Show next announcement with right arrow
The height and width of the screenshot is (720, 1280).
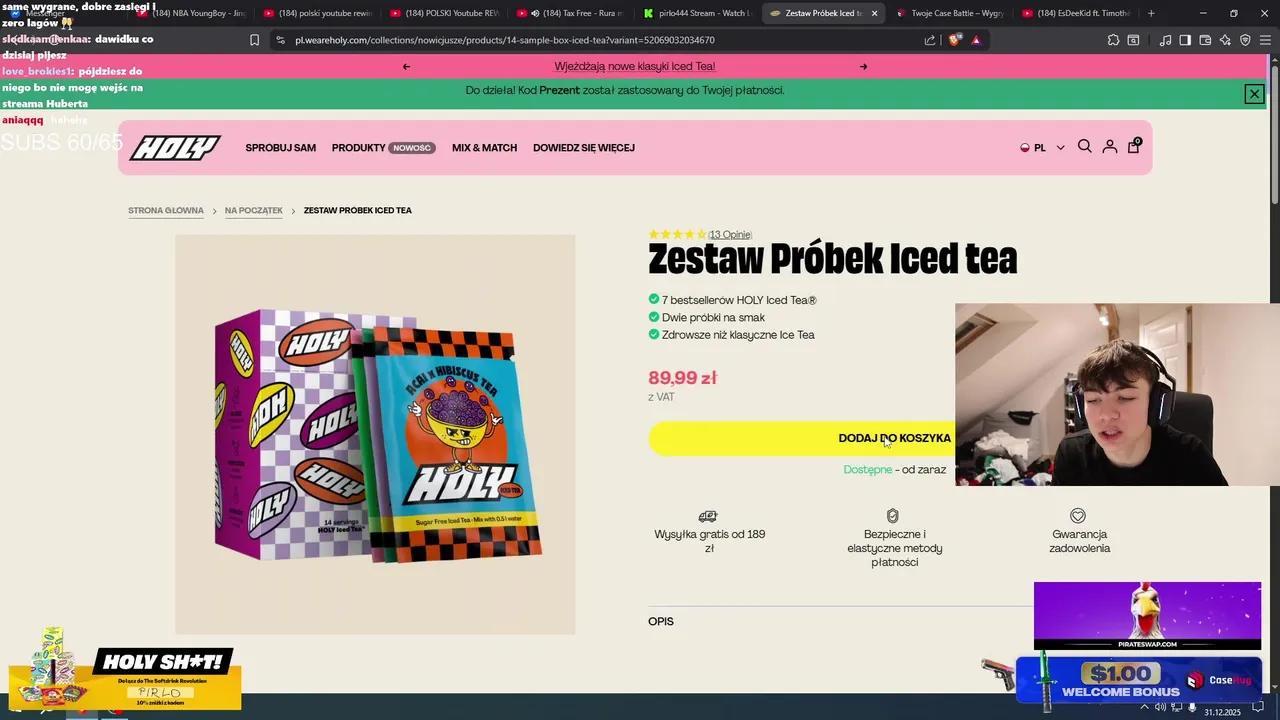[x=863, y=67]
